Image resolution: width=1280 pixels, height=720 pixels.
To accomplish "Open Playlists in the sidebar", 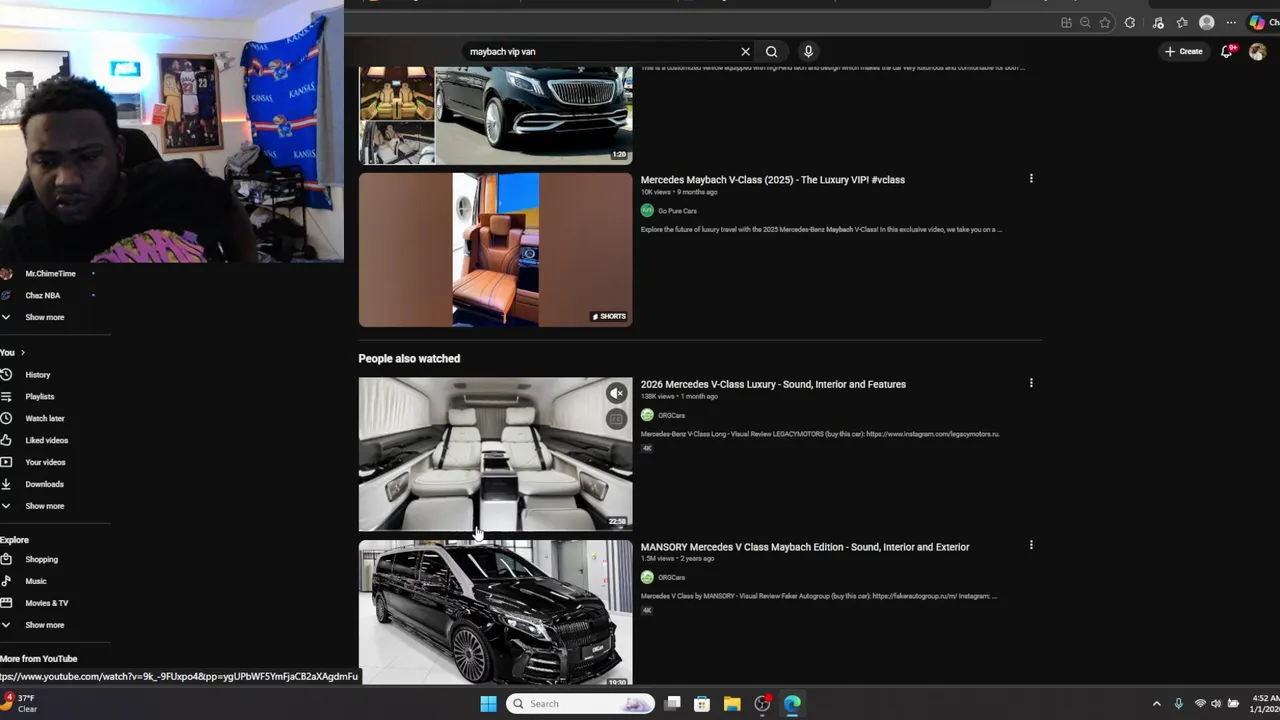I will tap(40, 397).
